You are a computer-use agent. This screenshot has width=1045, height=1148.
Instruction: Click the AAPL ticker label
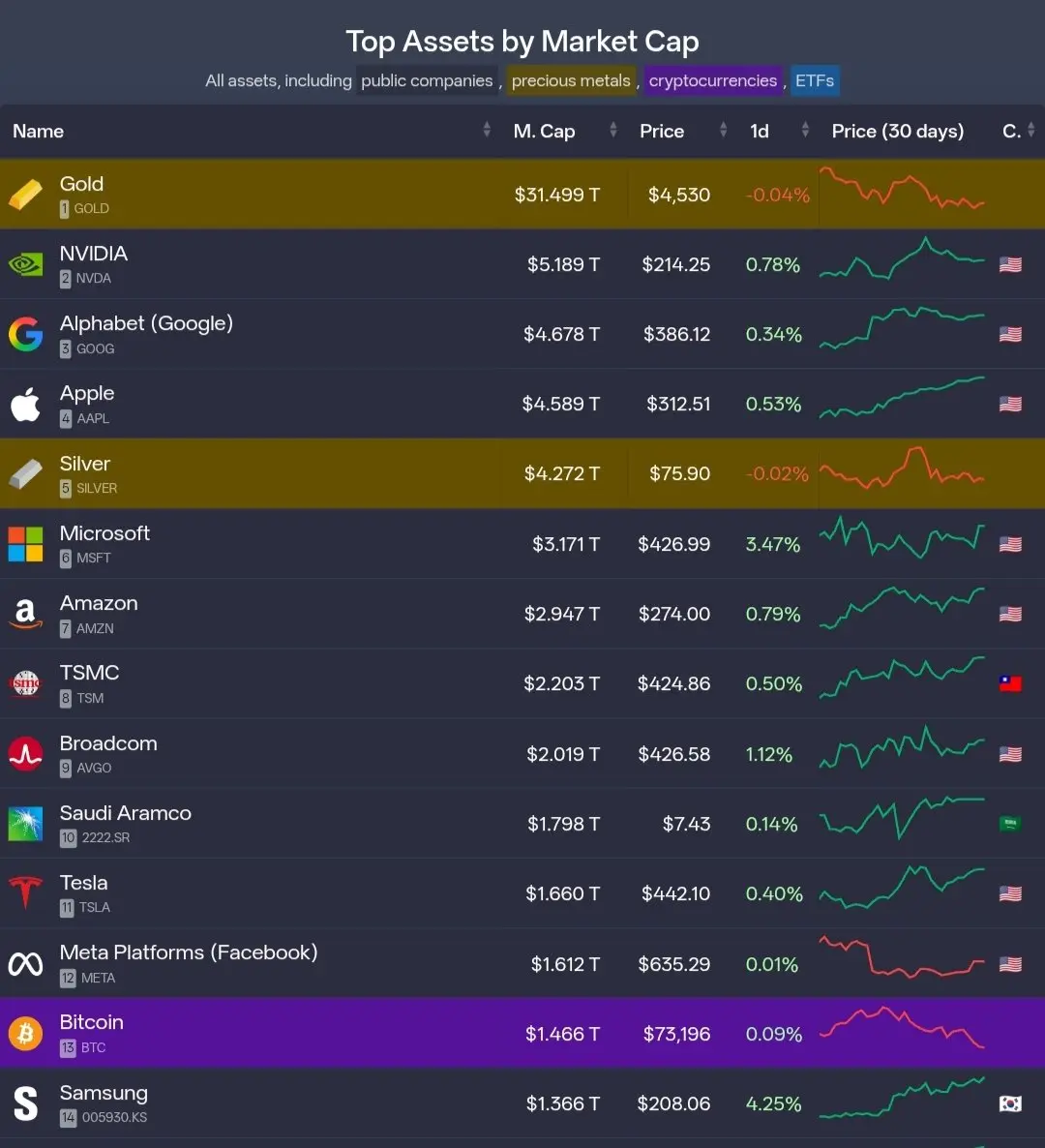[93, 419]
